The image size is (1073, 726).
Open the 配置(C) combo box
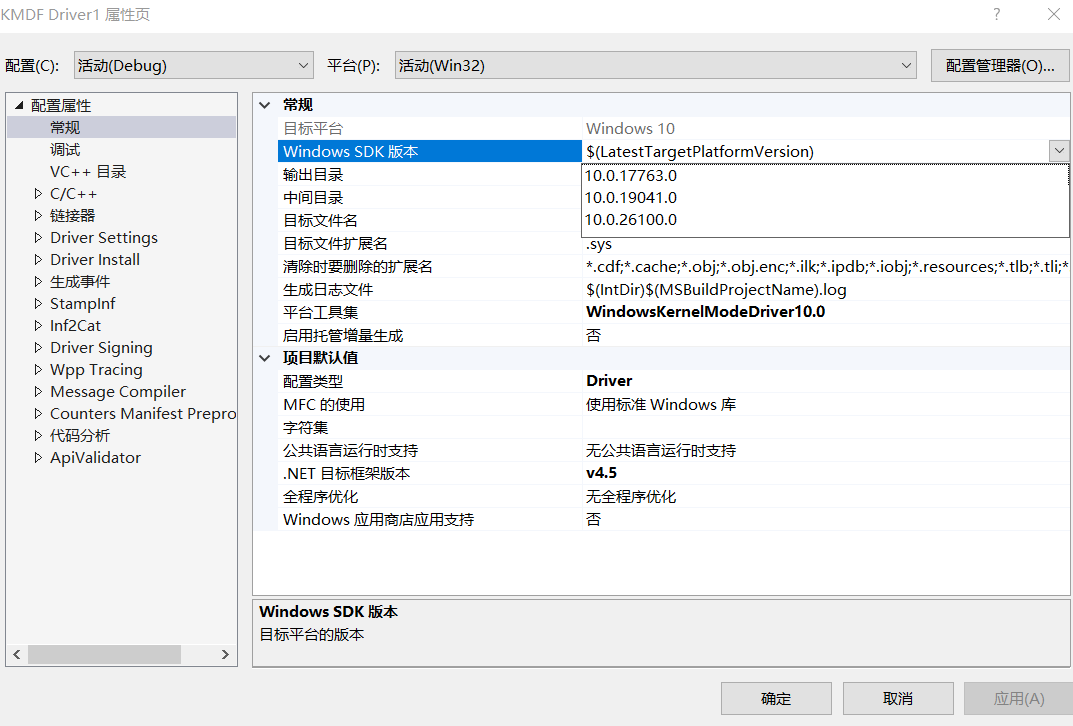point(194,66)
